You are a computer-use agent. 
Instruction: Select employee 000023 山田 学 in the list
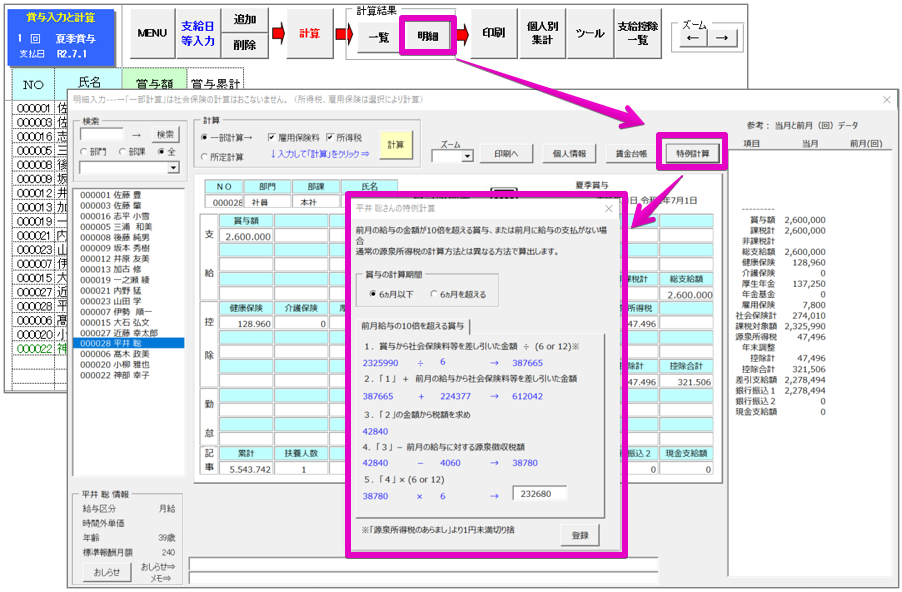tap(128, 301)
